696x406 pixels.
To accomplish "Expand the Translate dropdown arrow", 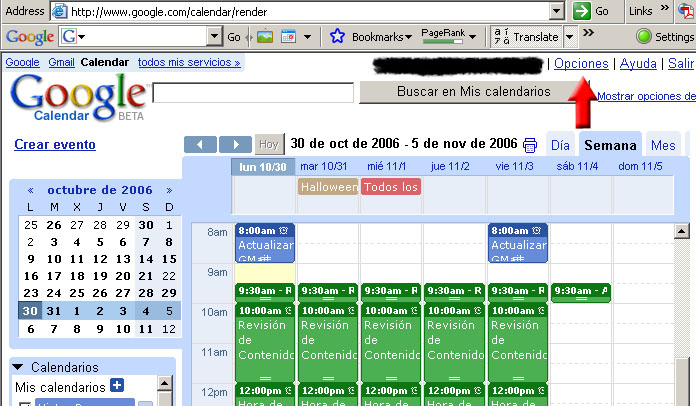I will (x=569, y=37).
